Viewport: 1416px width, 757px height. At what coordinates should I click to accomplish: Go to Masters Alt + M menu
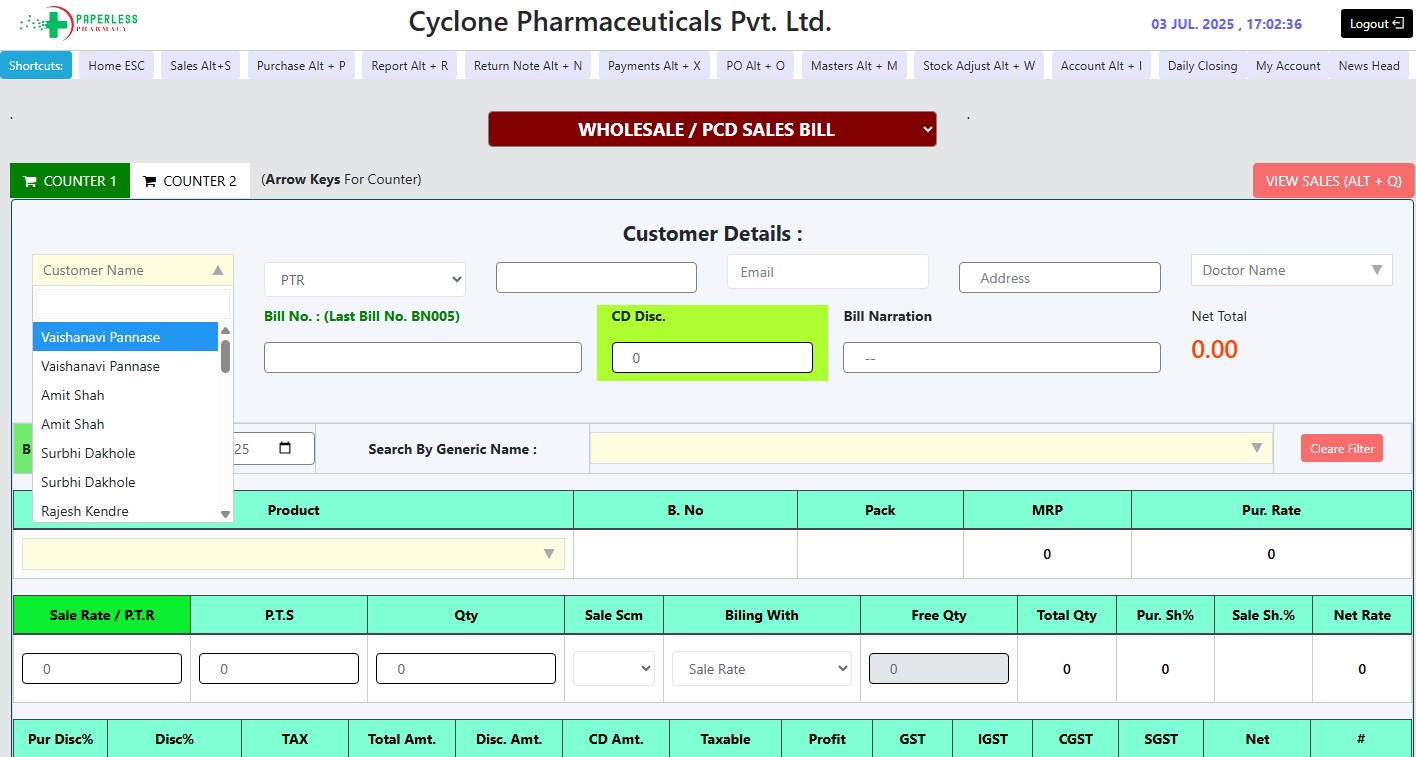click(854, 66)
